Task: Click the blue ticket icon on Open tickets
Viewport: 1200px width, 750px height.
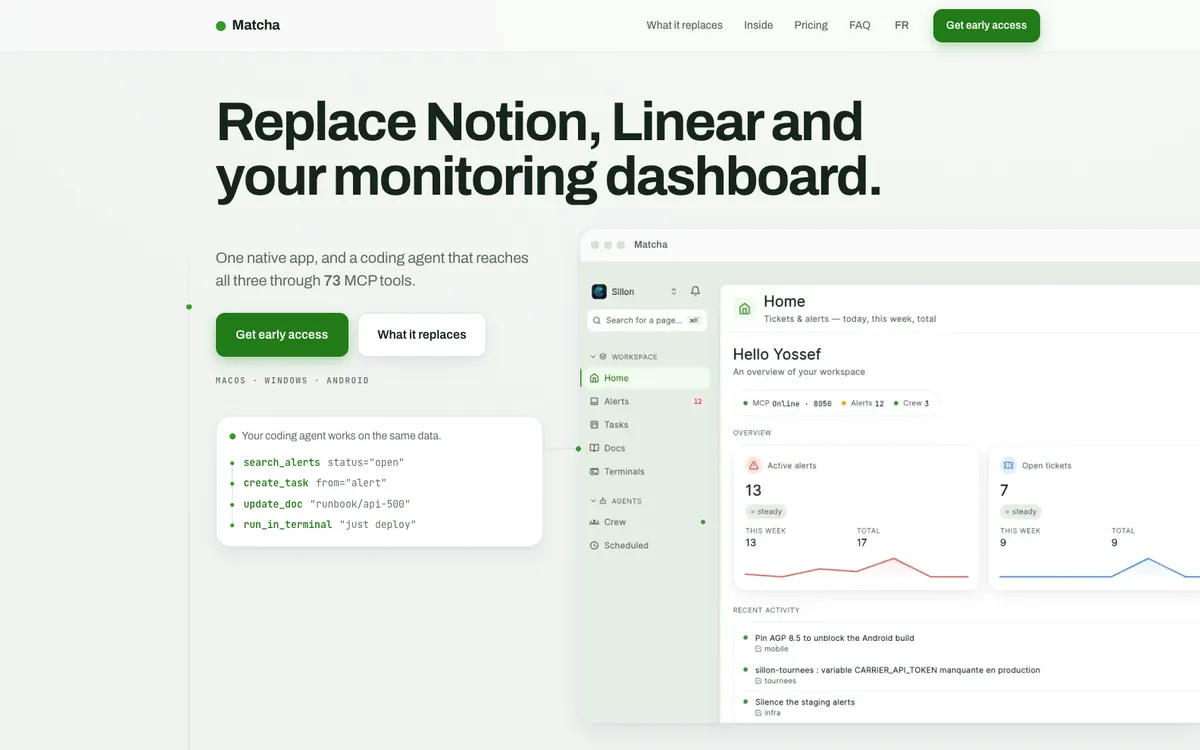Action: (x=1008, y=465)
